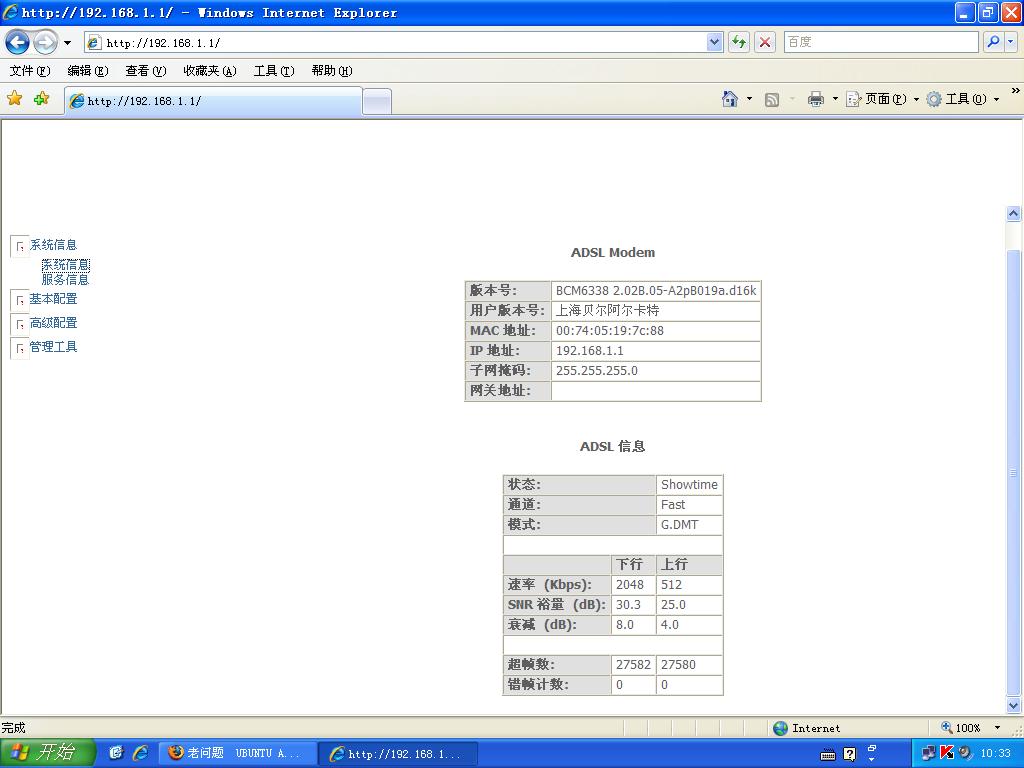Click the 管理工具 link
This screenshot has height=768, width=1024.
[x=53, y=347]
